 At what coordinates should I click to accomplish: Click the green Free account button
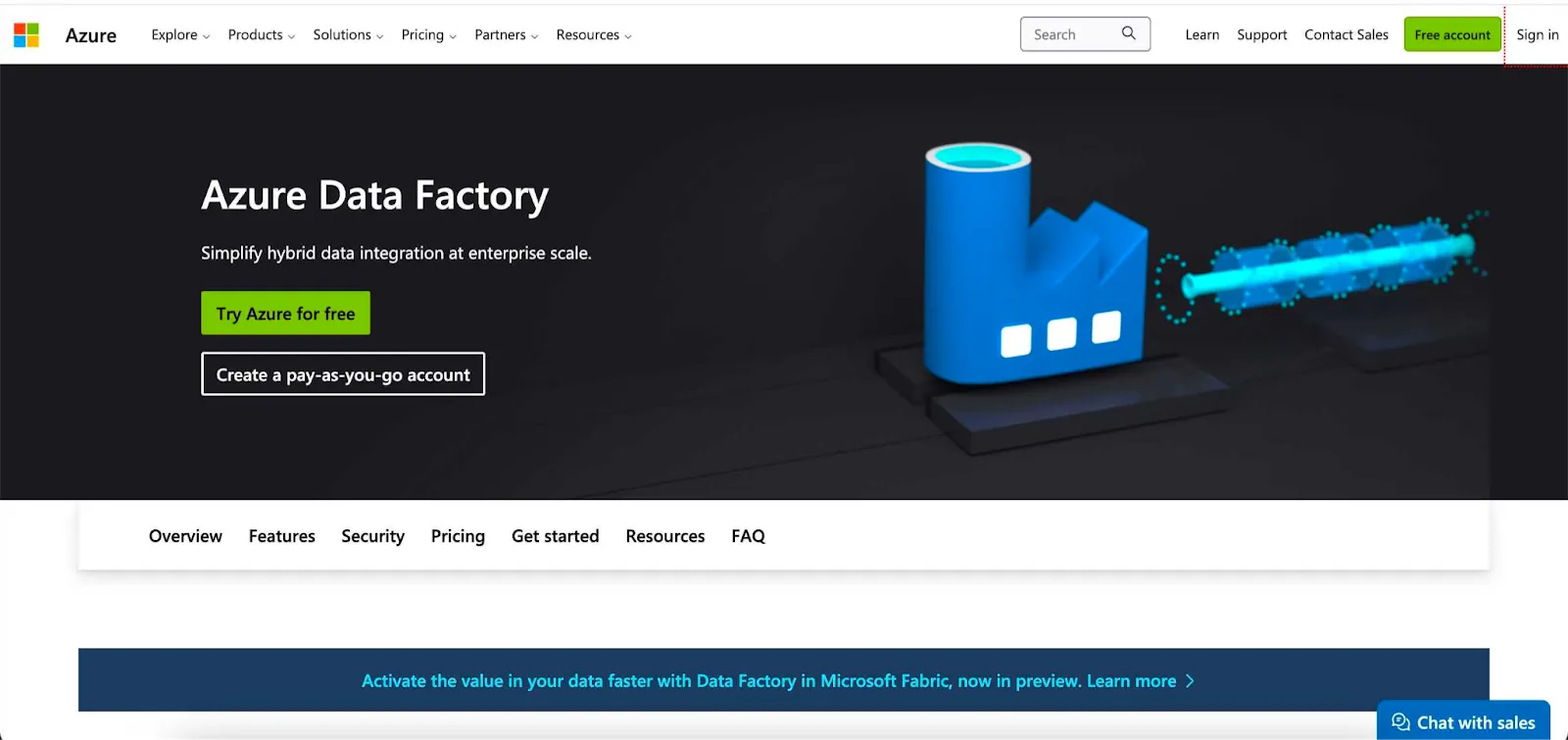(1452, 34)
